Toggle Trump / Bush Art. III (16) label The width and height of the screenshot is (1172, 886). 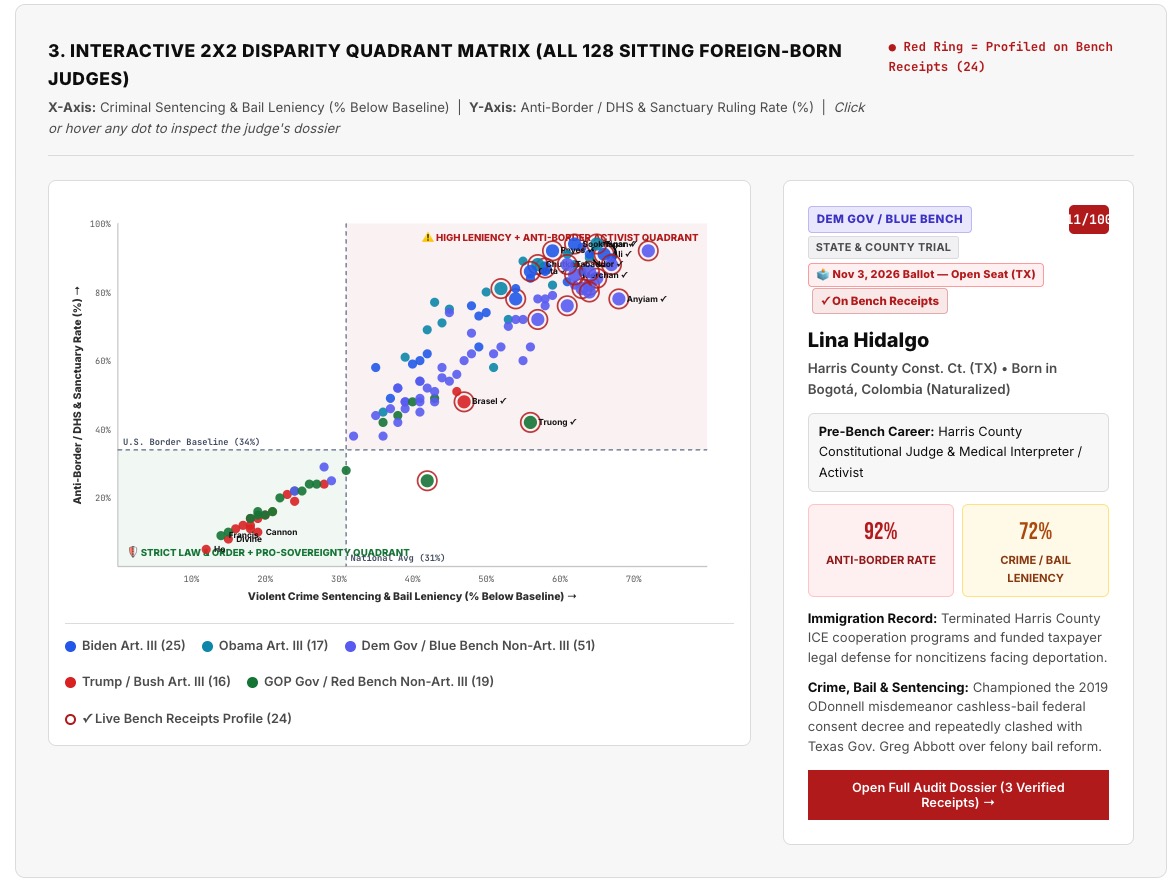click(x=156, y=681)
